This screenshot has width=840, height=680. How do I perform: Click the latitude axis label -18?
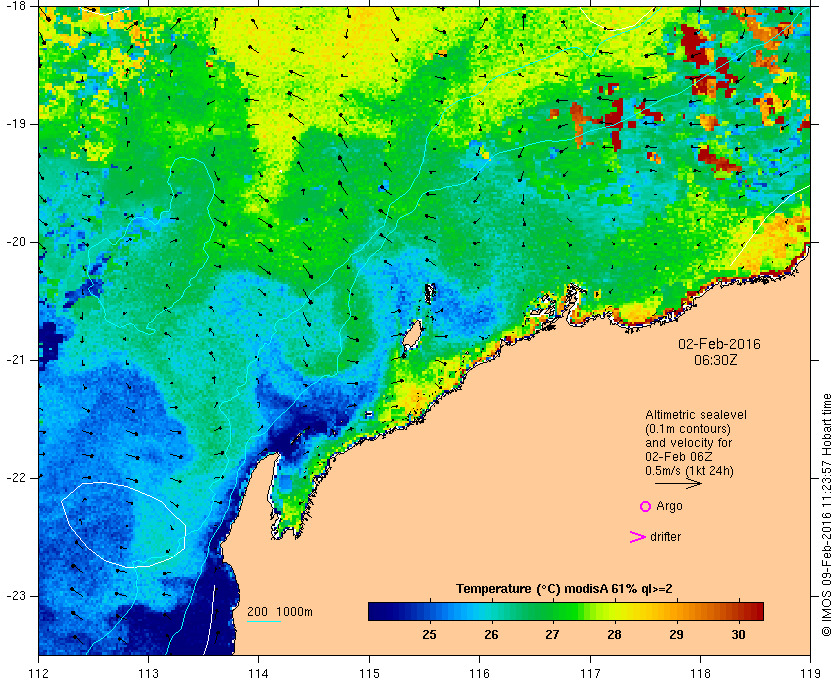(15, 5)
